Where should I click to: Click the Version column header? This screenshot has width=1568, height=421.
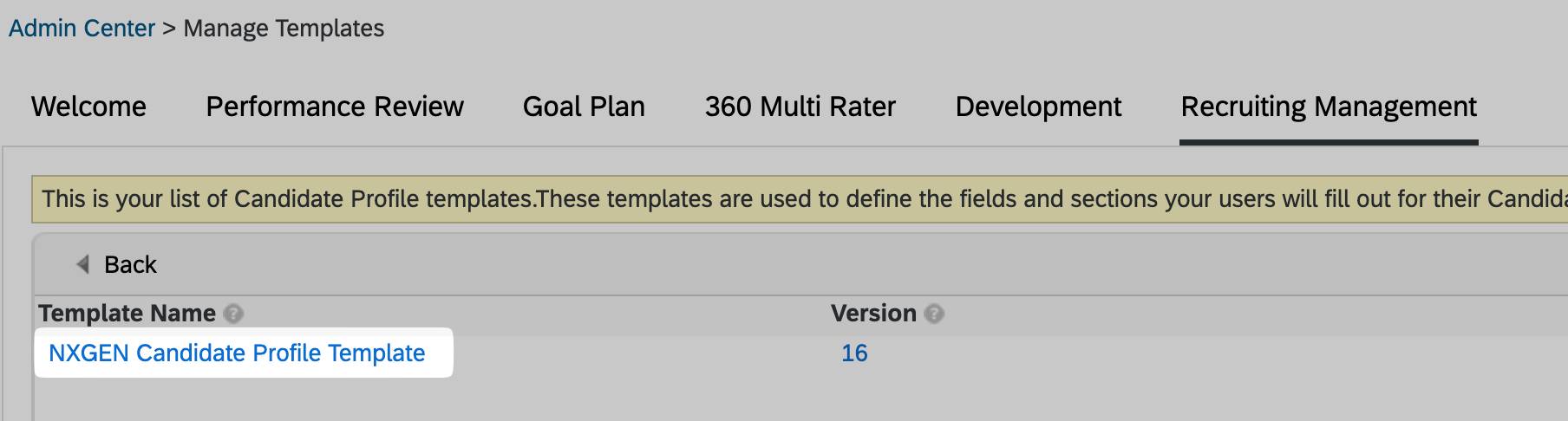pos(873,314)
